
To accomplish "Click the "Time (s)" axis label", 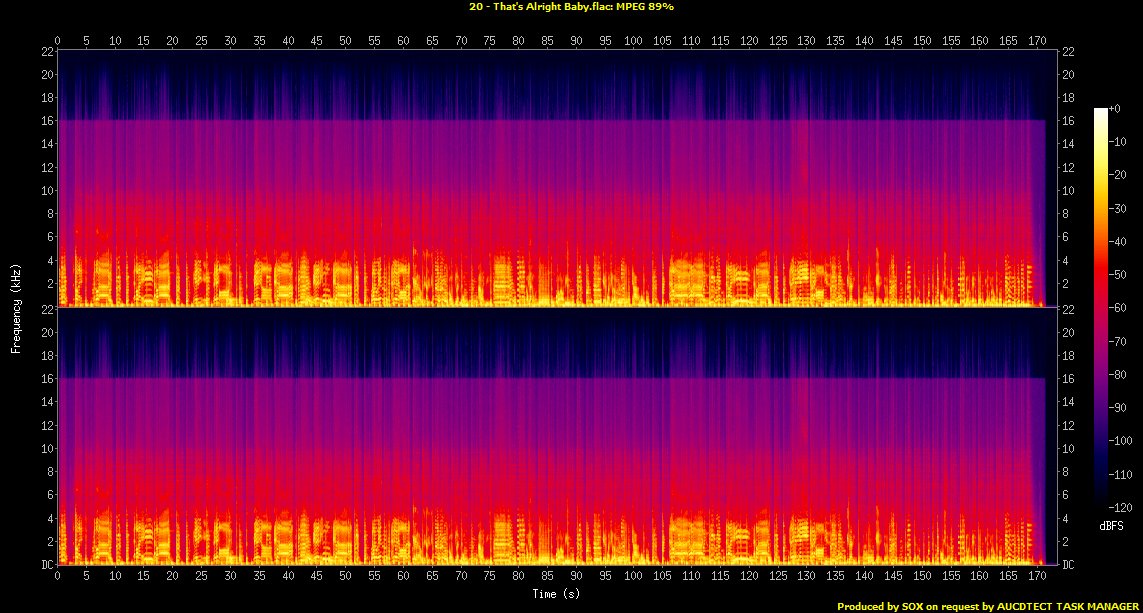I will click(x=553, y=594).
